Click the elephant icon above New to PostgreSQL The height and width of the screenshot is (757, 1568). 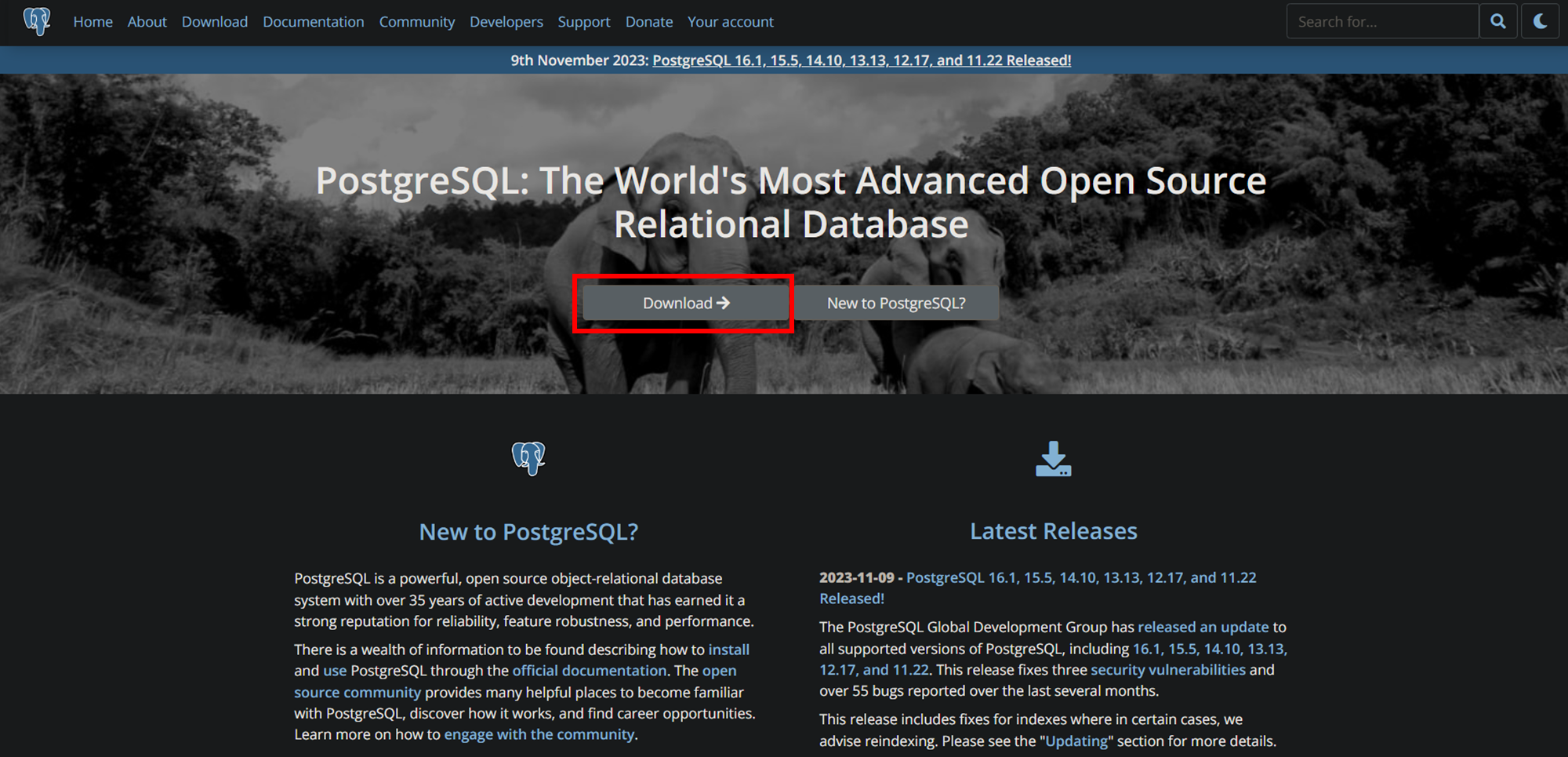point(528,458)
